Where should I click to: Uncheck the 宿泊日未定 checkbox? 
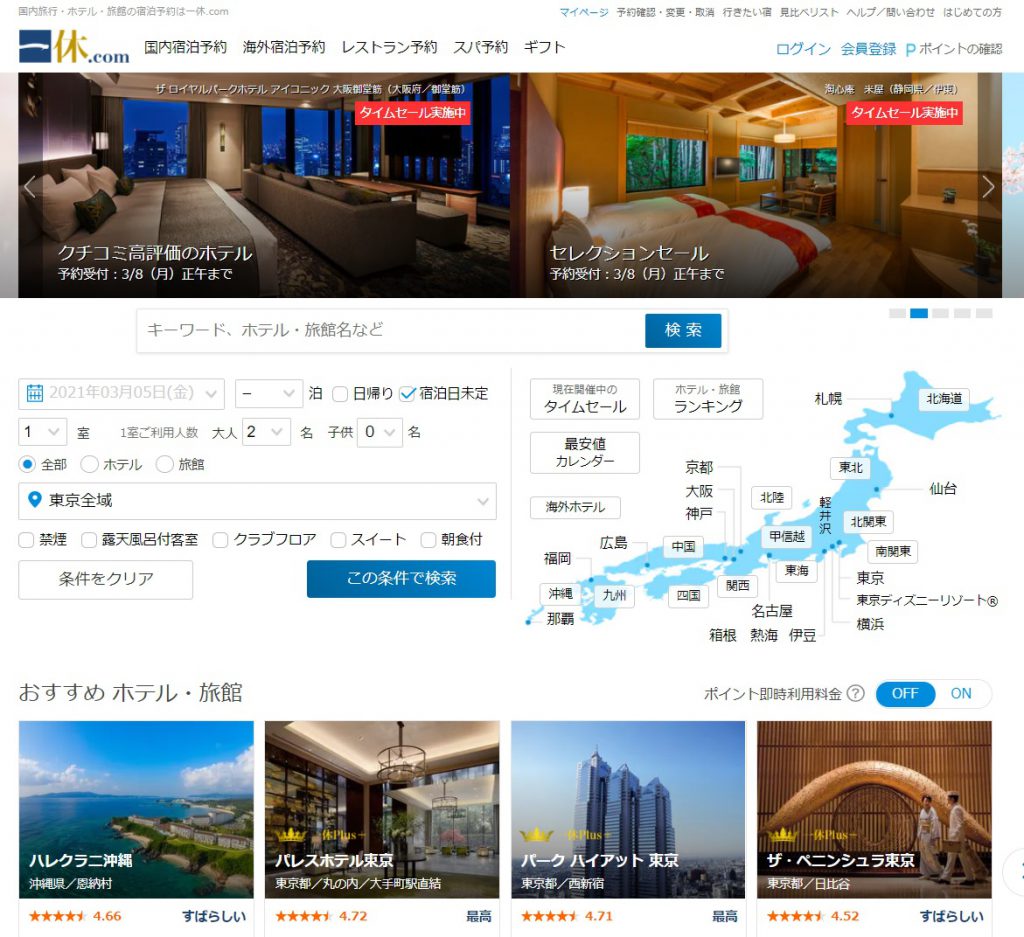[408, 394]
